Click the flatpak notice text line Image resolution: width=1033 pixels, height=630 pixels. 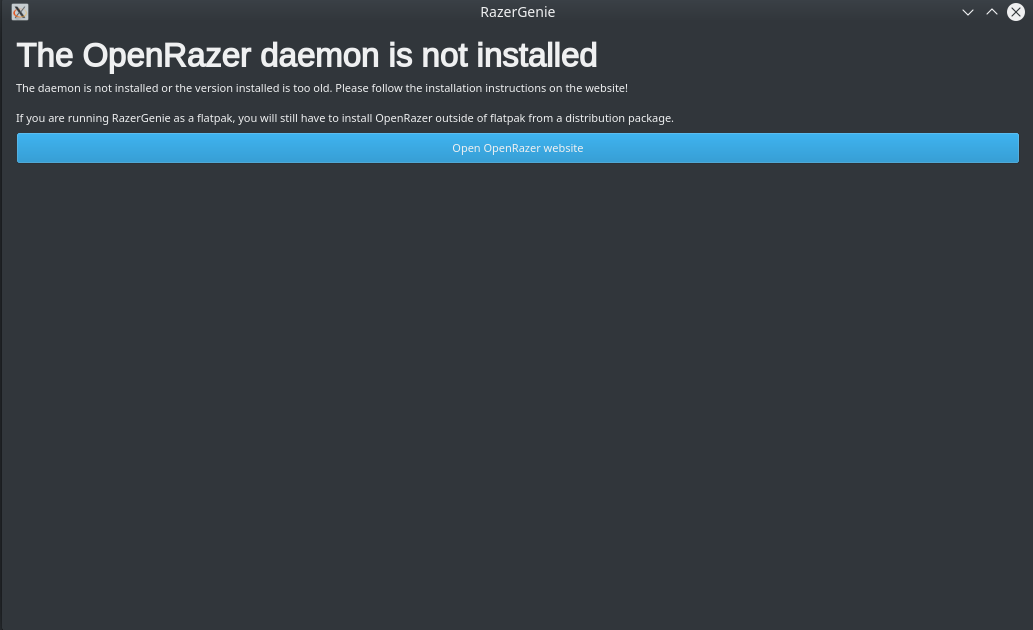click(344, 117)
